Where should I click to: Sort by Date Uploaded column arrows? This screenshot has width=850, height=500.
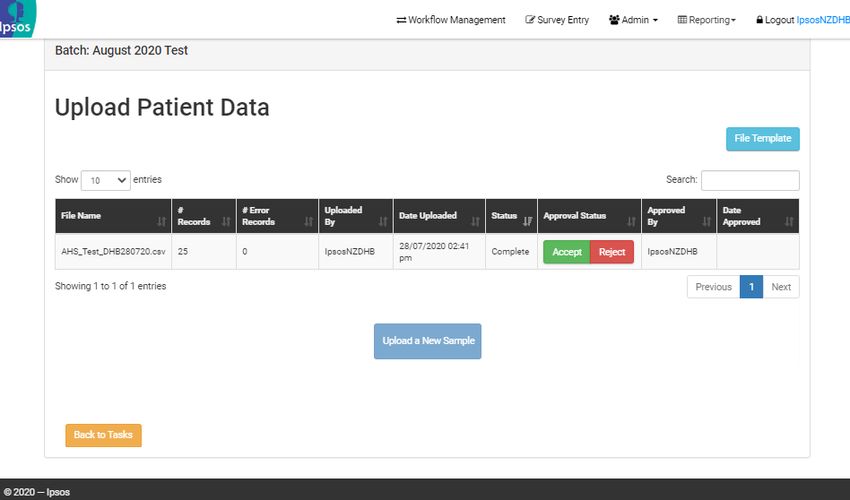pos(475,221)
